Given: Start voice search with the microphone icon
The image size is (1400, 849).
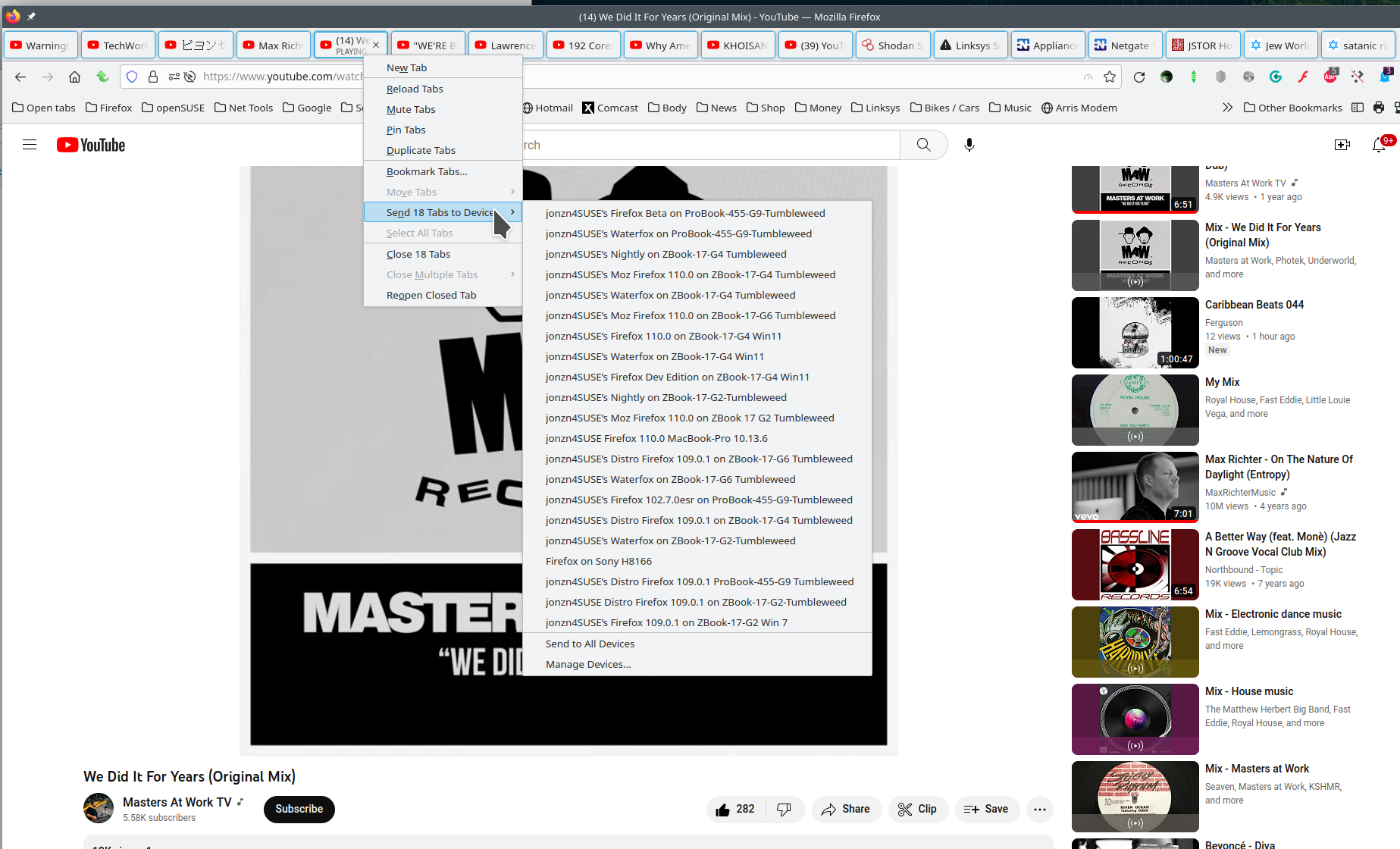Looking at the screenshot, I should [x=969, y=145].
